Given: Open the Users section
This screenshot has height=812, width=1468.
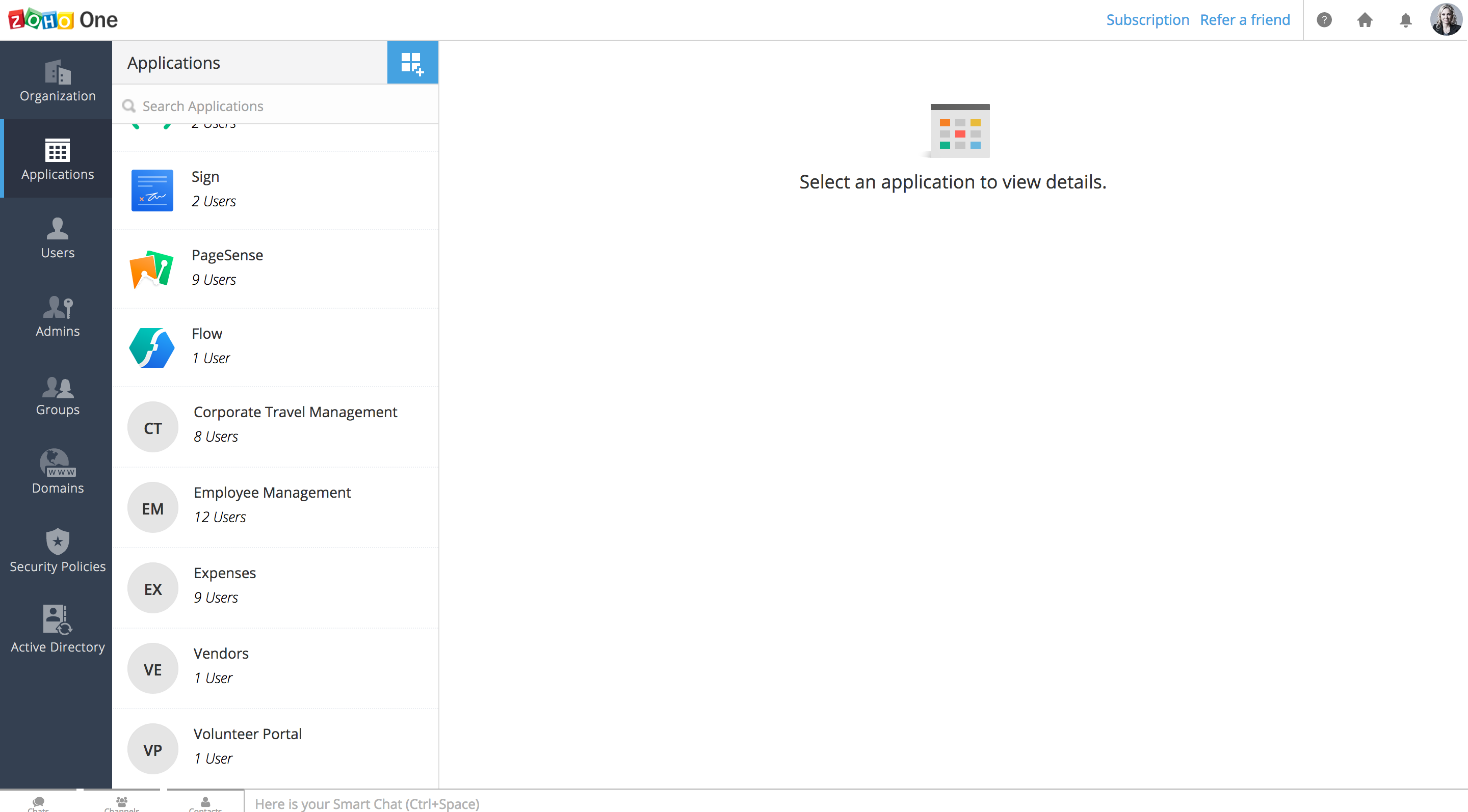Looking at the screenshot, I should [x=57, y=237].
